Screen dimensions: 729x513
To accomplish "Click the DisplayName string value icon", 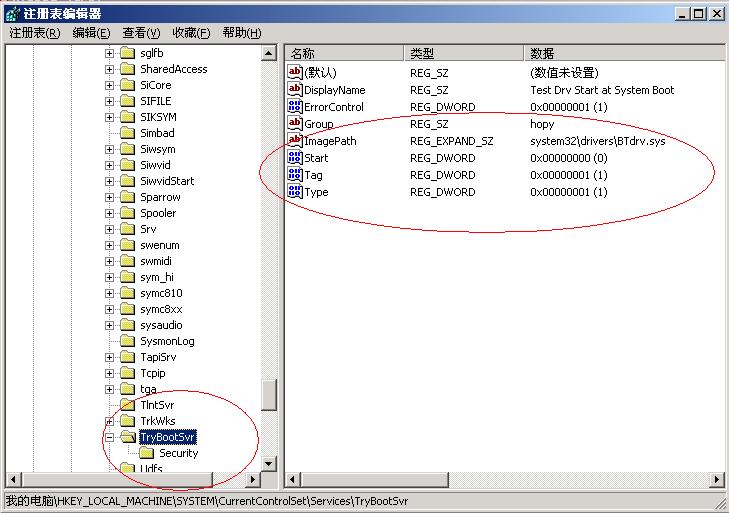I will pos(295,89).
